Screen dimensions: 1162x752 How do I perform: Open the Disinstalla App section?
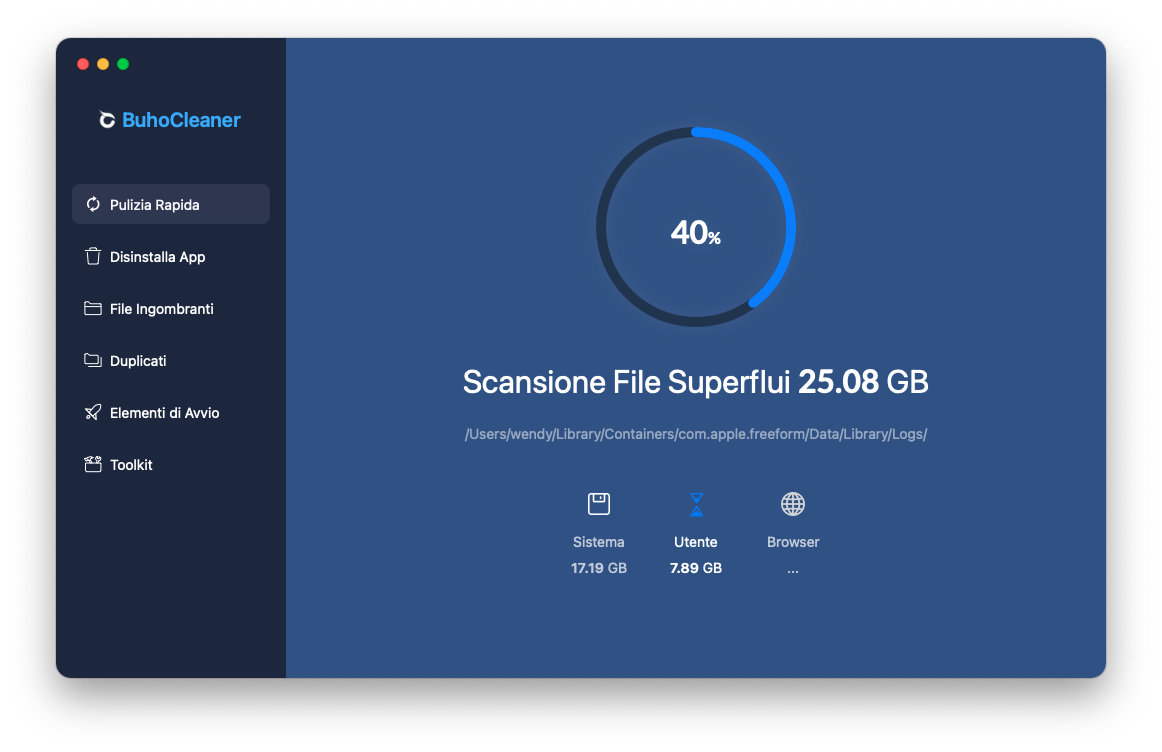click(x=171, y=256)
